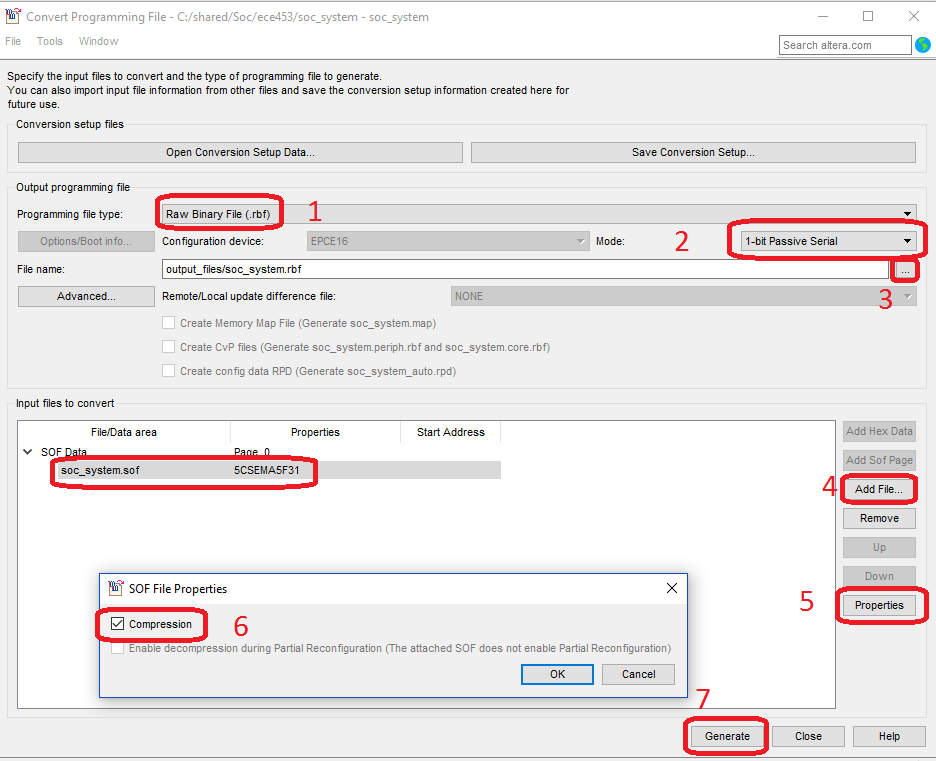Click Open Conversion Setup Data... button

point(240,152)
